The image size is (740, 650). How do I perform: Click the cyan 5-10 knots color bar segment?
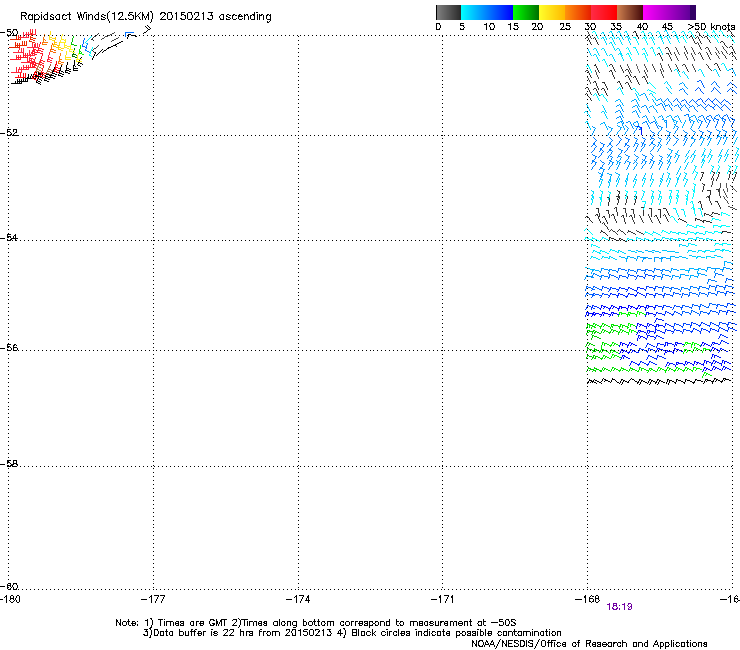[x=474, y=12]
